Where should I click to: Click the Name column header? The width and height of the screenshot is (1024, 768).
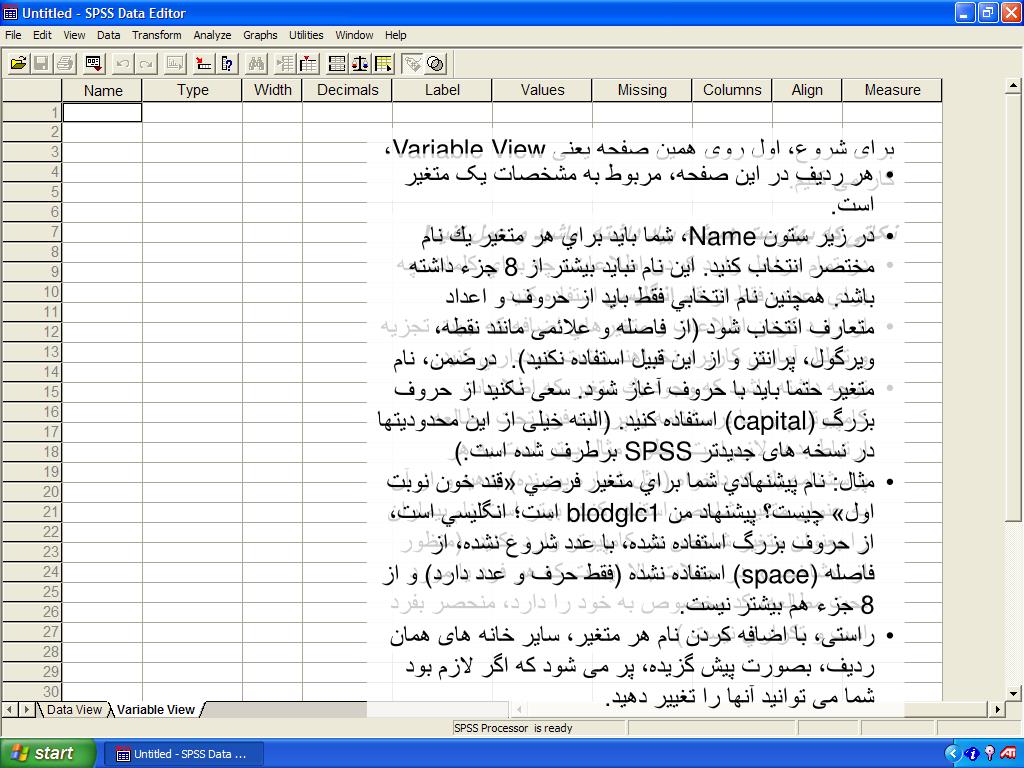[x=103, y=90]
